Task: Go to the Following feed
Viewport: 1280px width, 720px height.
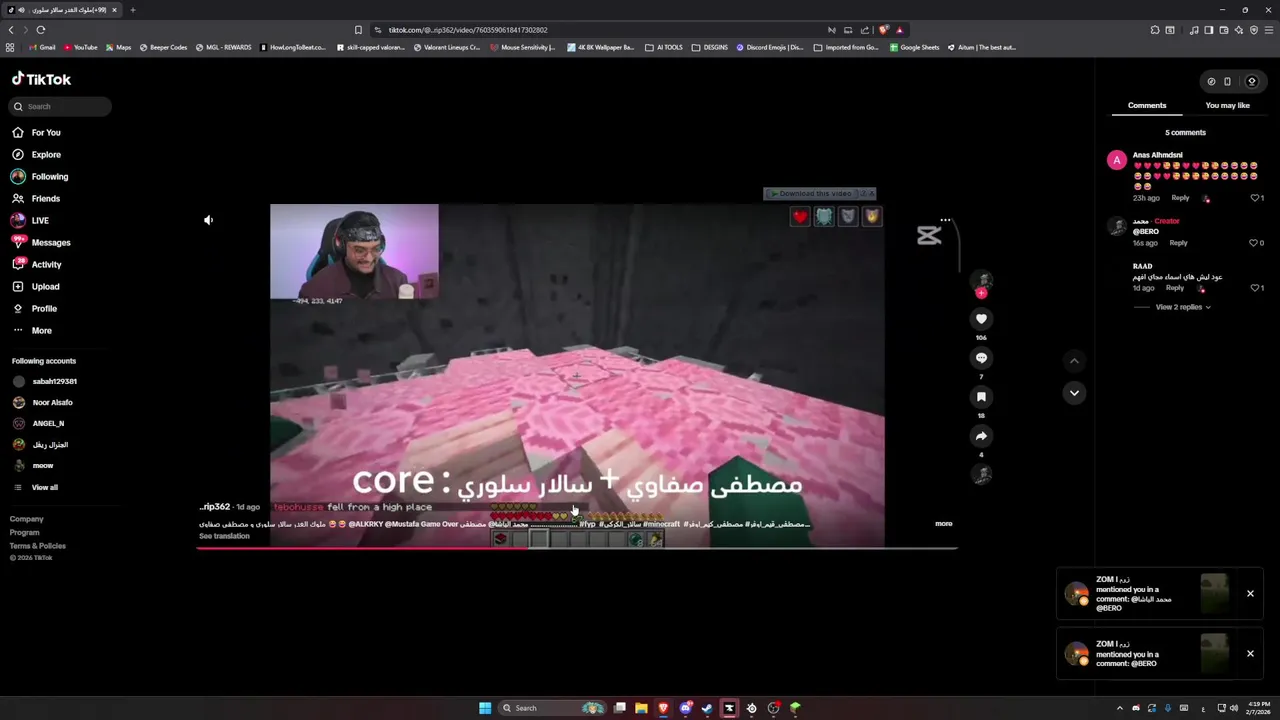Action: click(40, 176)
